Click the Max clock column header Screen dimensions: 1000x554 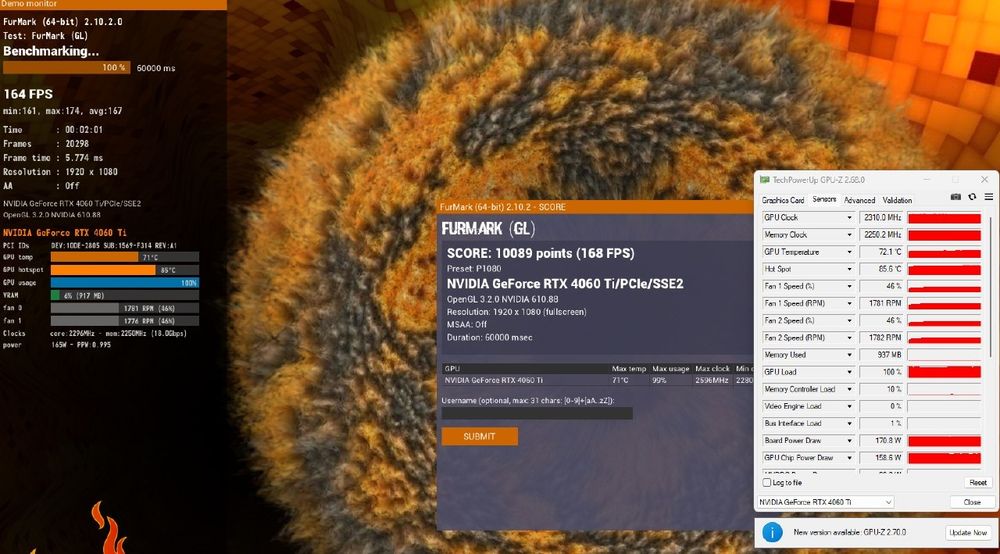click(712, 369)
